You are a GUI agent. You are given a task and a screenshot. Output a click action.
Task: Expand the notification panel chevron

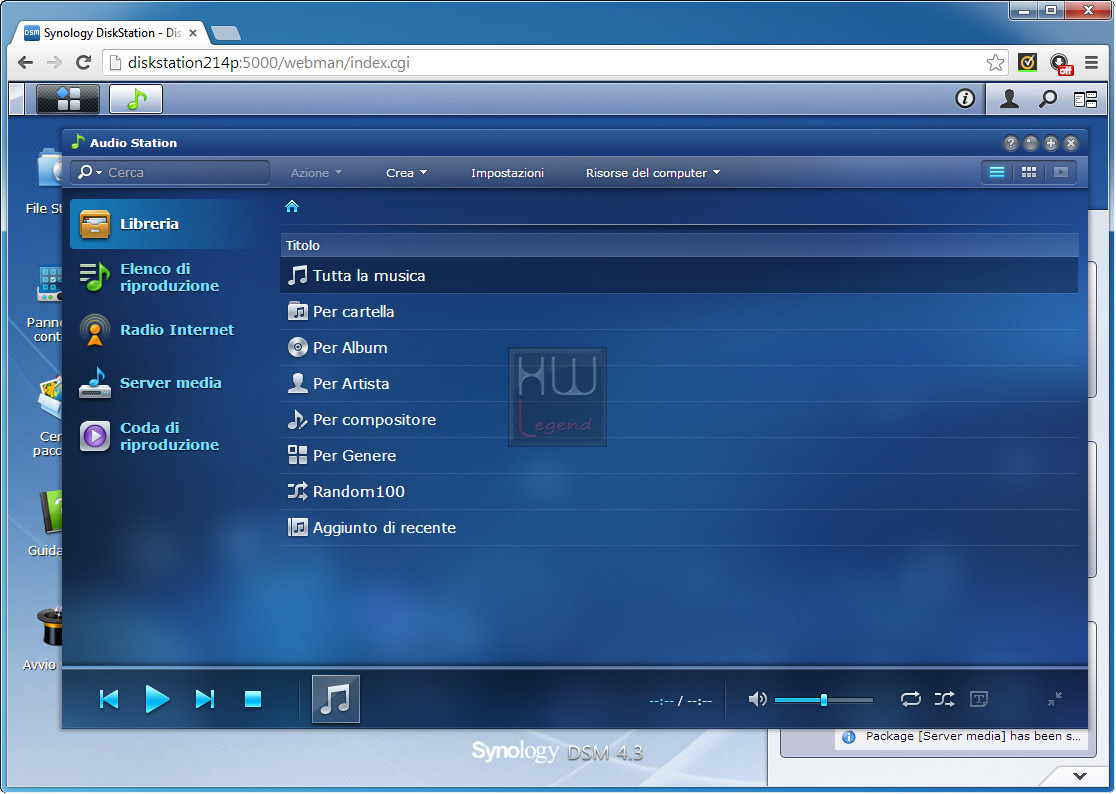pyautogui.click(x=1080, y=776)
